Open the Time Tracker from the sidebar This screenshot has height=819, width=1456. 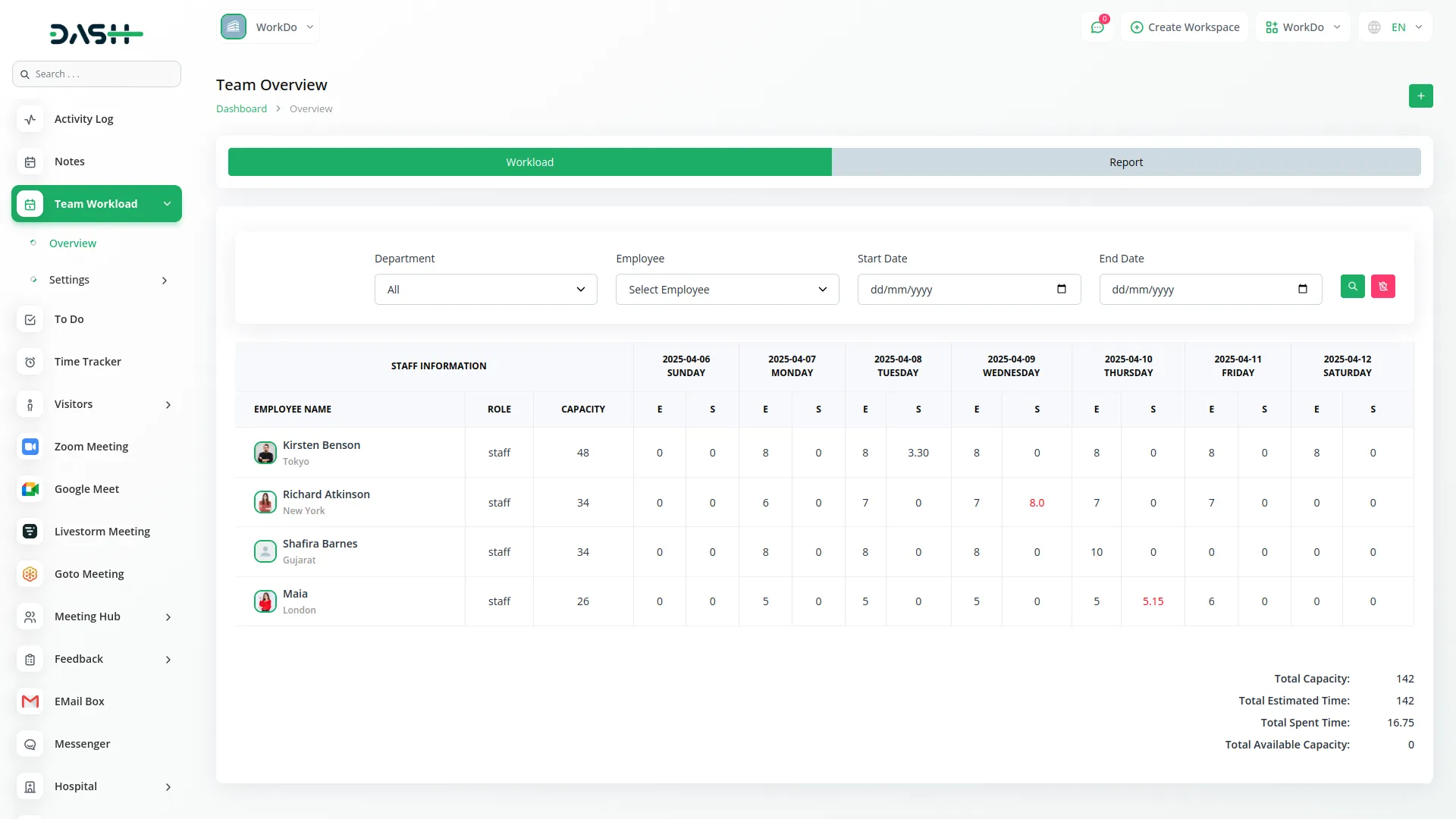click(x=30, y=362)
